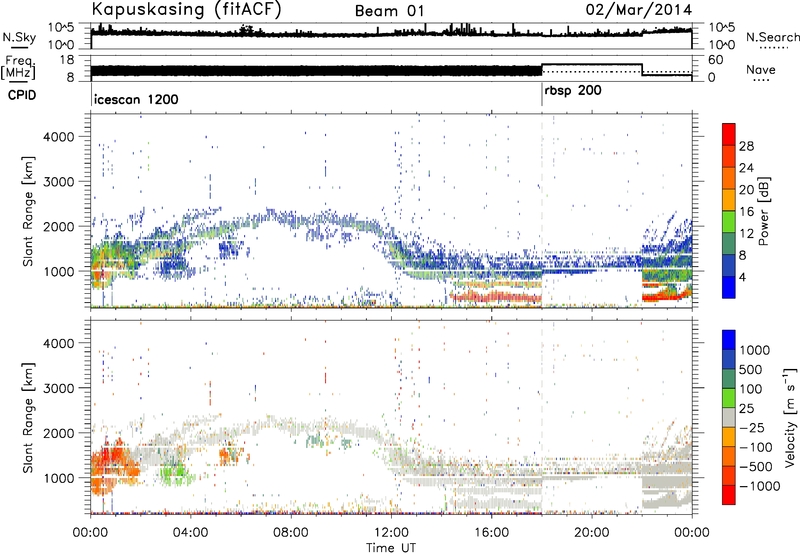Click the 16:00 time axis tick label
This screenshot has width=800, height=554.
click(491, 533)
